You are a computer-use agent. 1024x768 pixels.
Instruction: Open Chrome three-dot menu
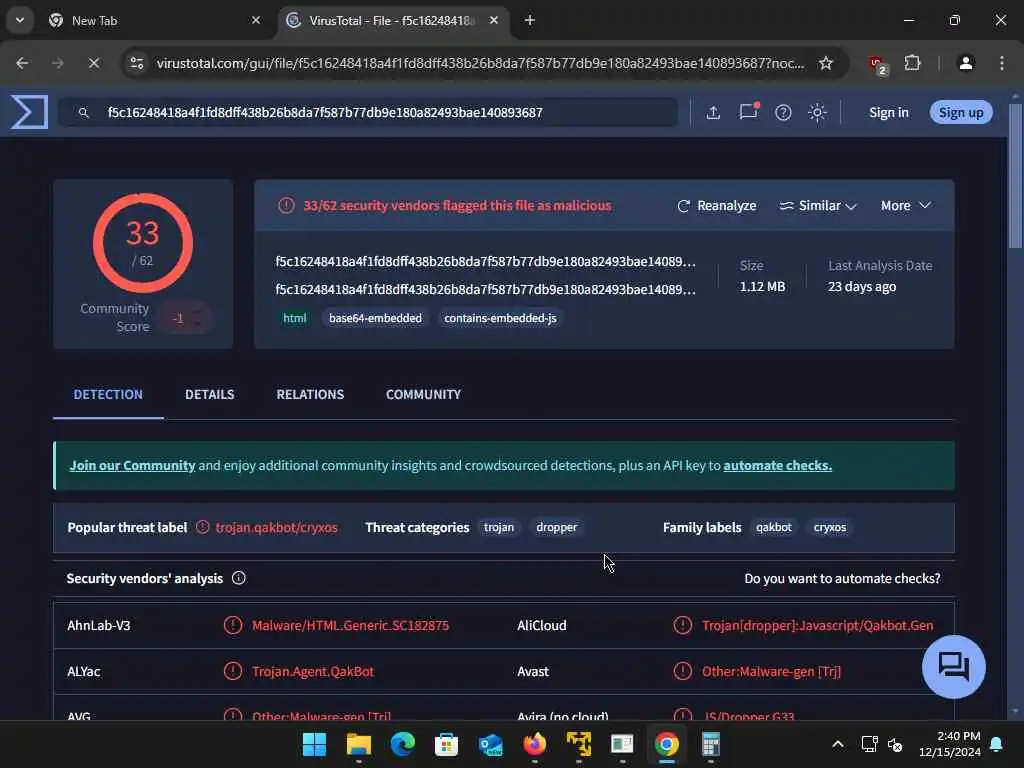coord(1002,63)
